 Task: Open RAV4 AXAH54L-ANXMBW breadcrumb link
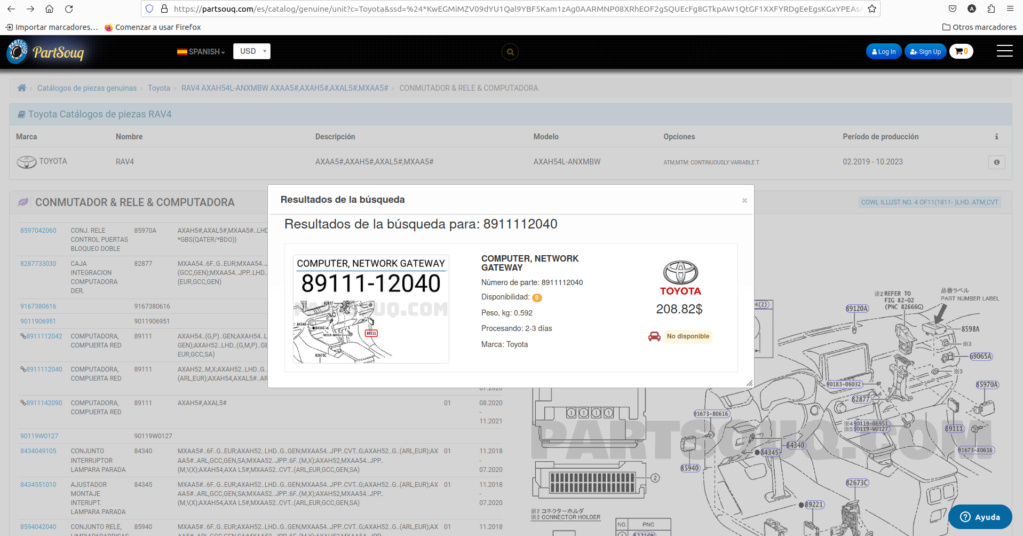pyautogui.click(x=284, y=88)
